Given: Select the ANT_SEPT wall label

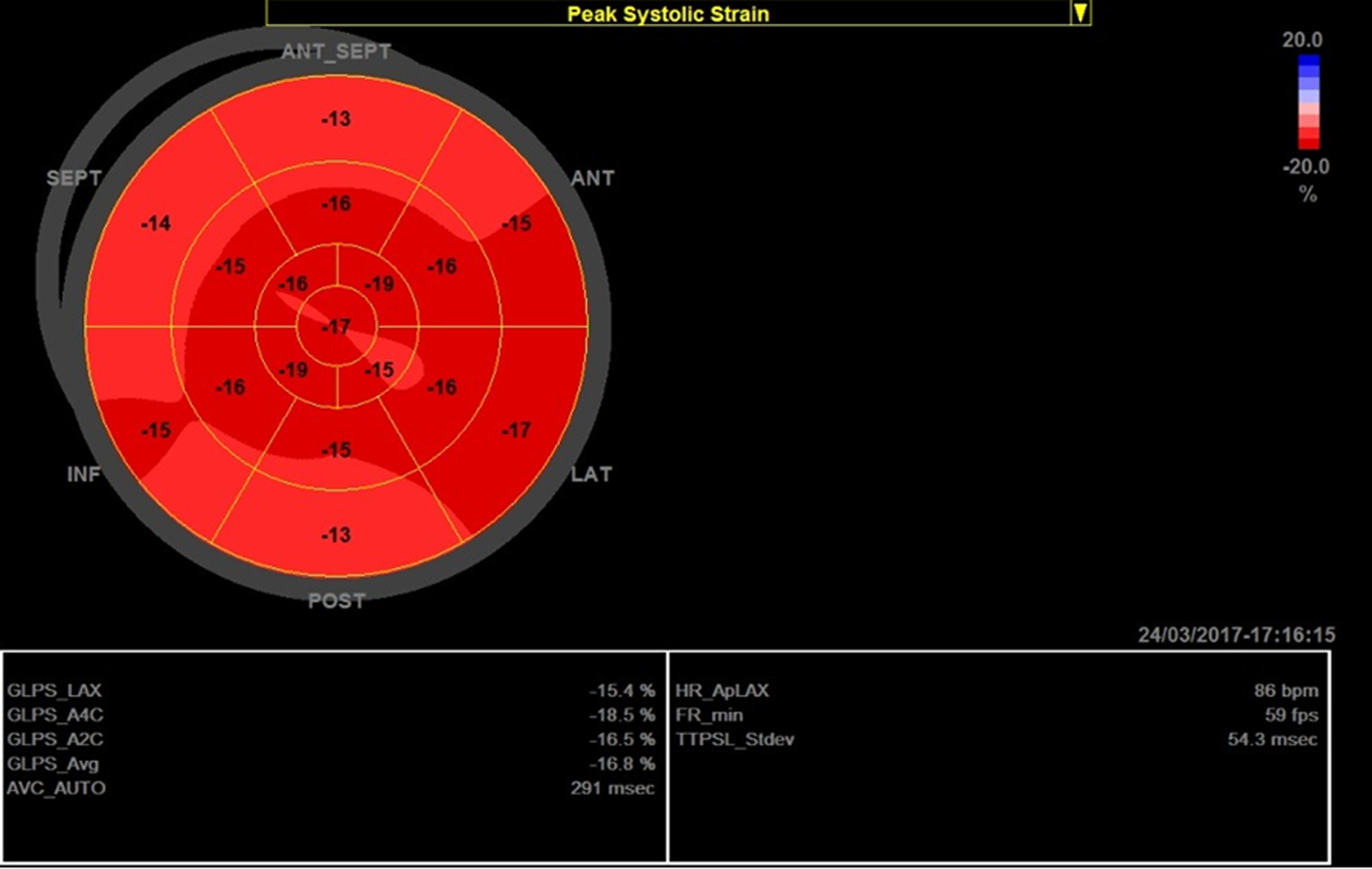Looking at the screenshot, I should pyautogui.click(x=336, y=52).
